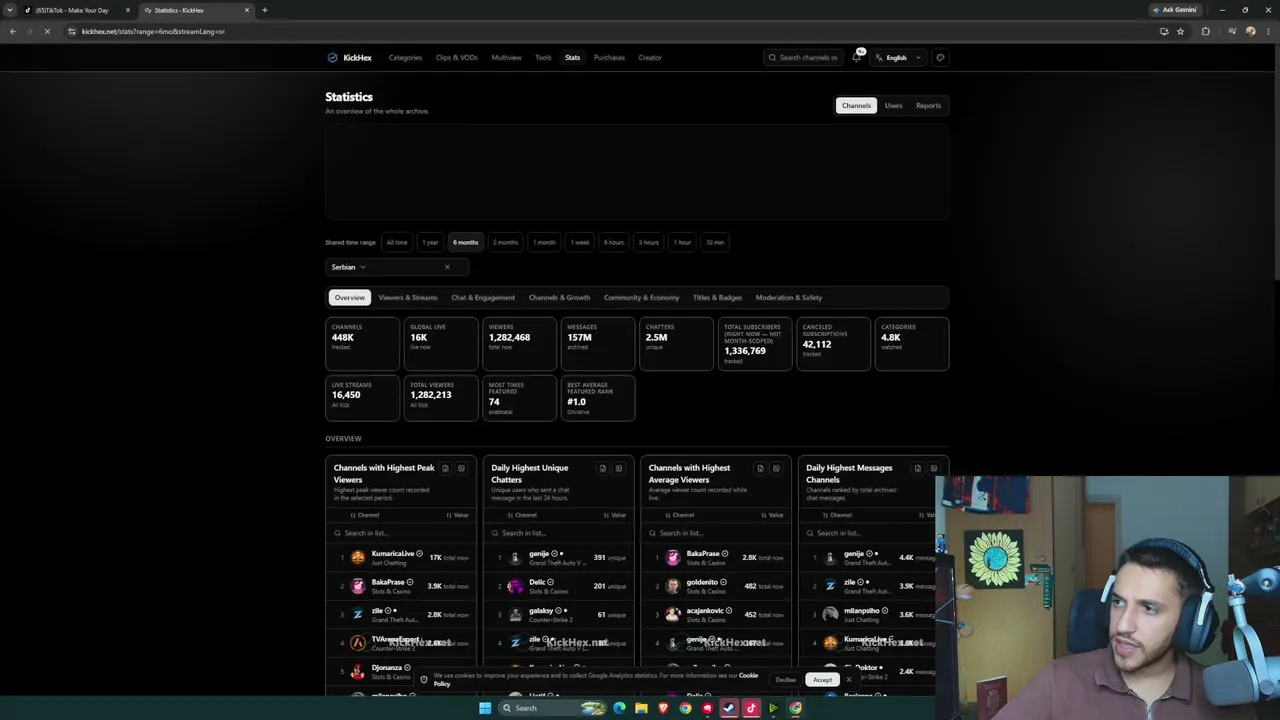The width and height of the screenshot is (1280, 720).
Task: Decline cookies in the banner
Action: pyautogui.click(x=785, y=680)
